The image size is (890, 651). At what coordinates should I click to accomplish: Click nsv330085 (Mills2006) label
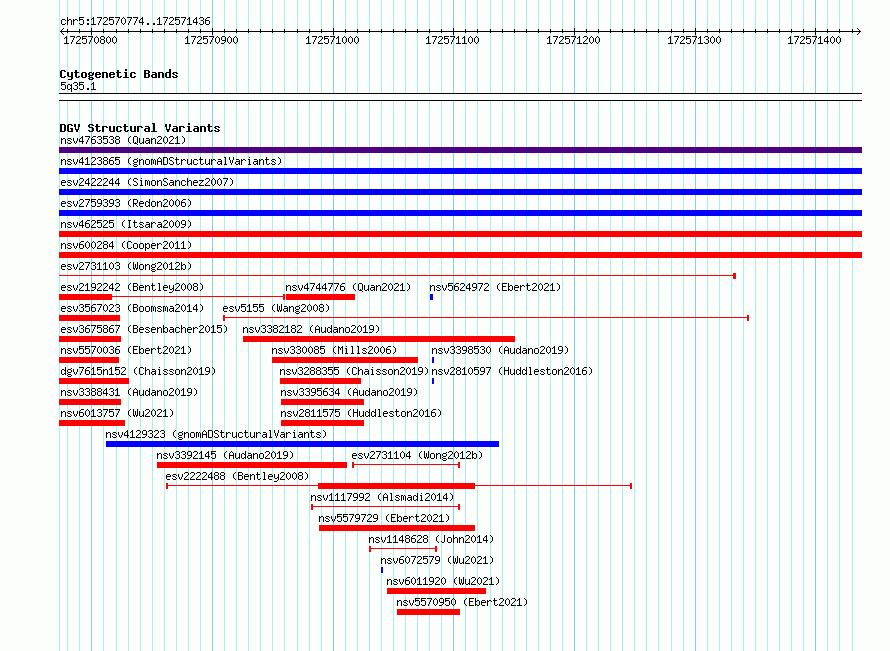pyautogui.click(x=334, y=350)
